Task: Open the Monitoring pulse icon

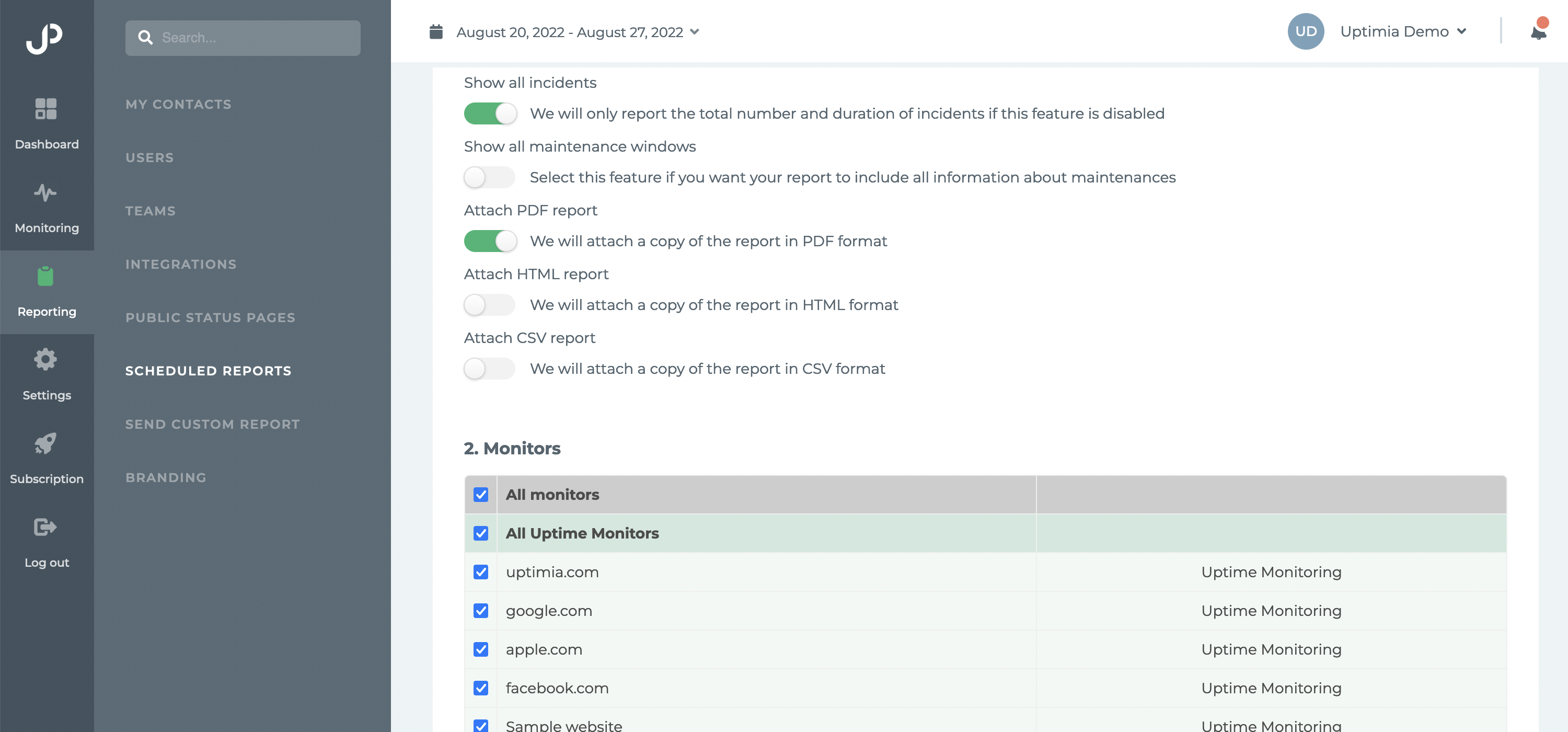Action: [45, 192]
